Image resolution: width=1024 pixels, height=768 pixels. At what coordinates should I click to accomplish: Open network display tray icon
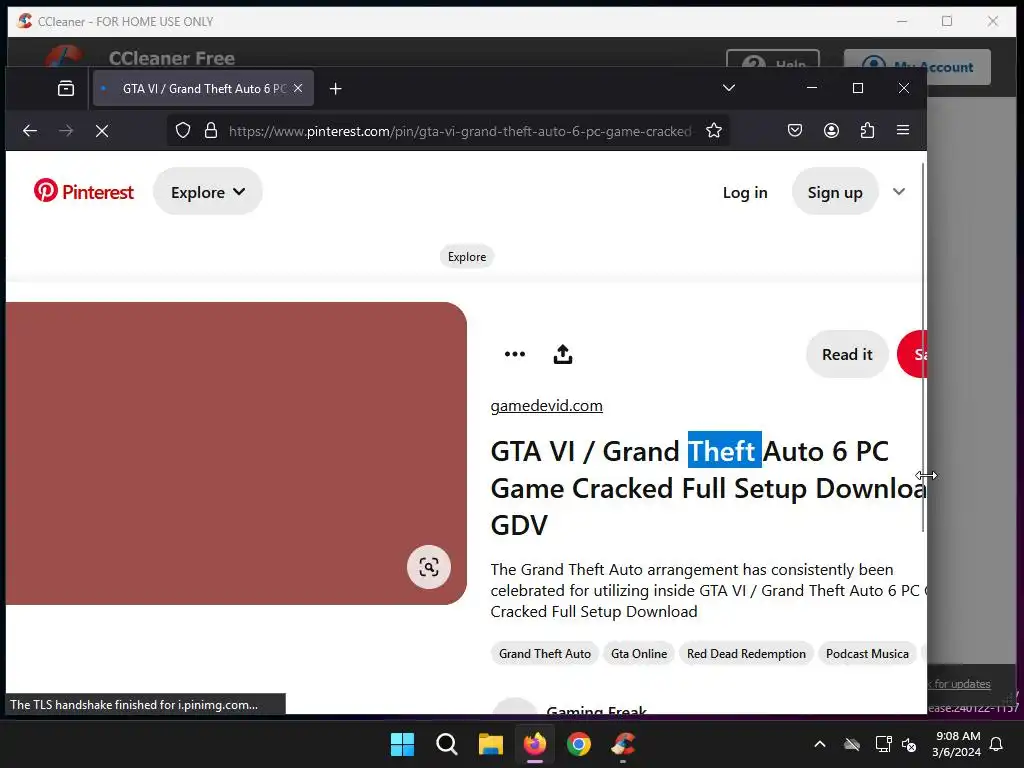883,744
